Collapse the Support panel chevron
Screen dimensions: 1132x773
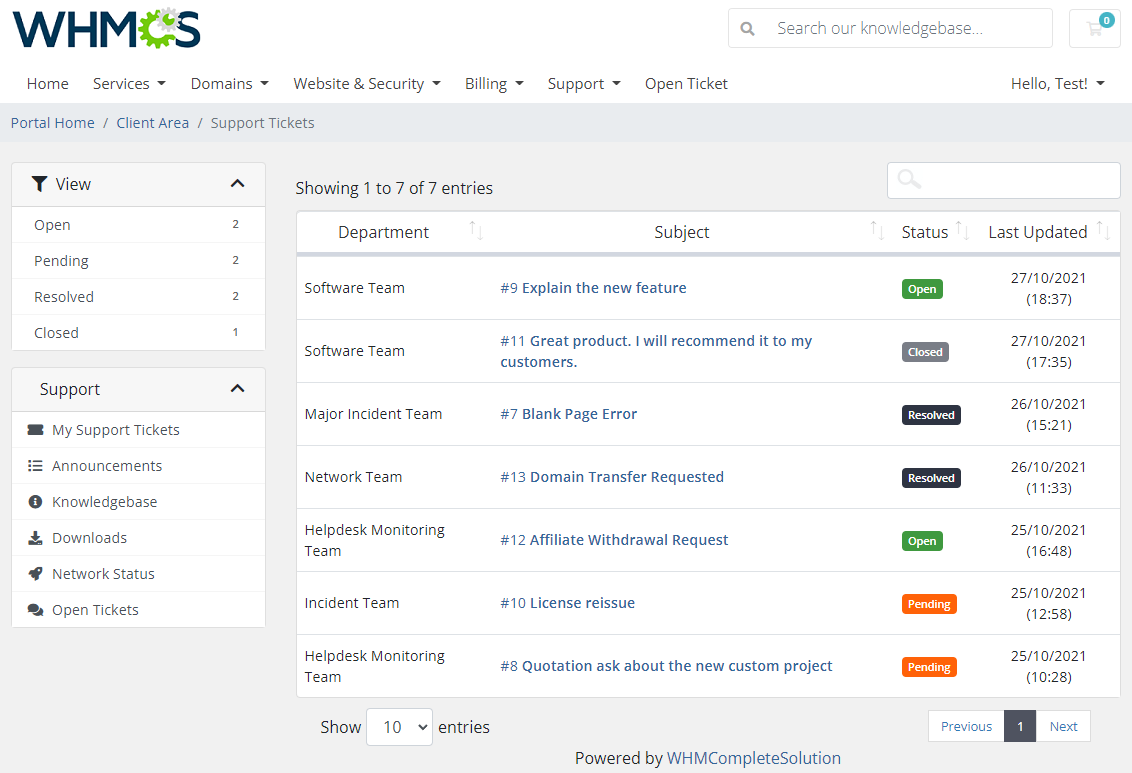pos(238,389)
